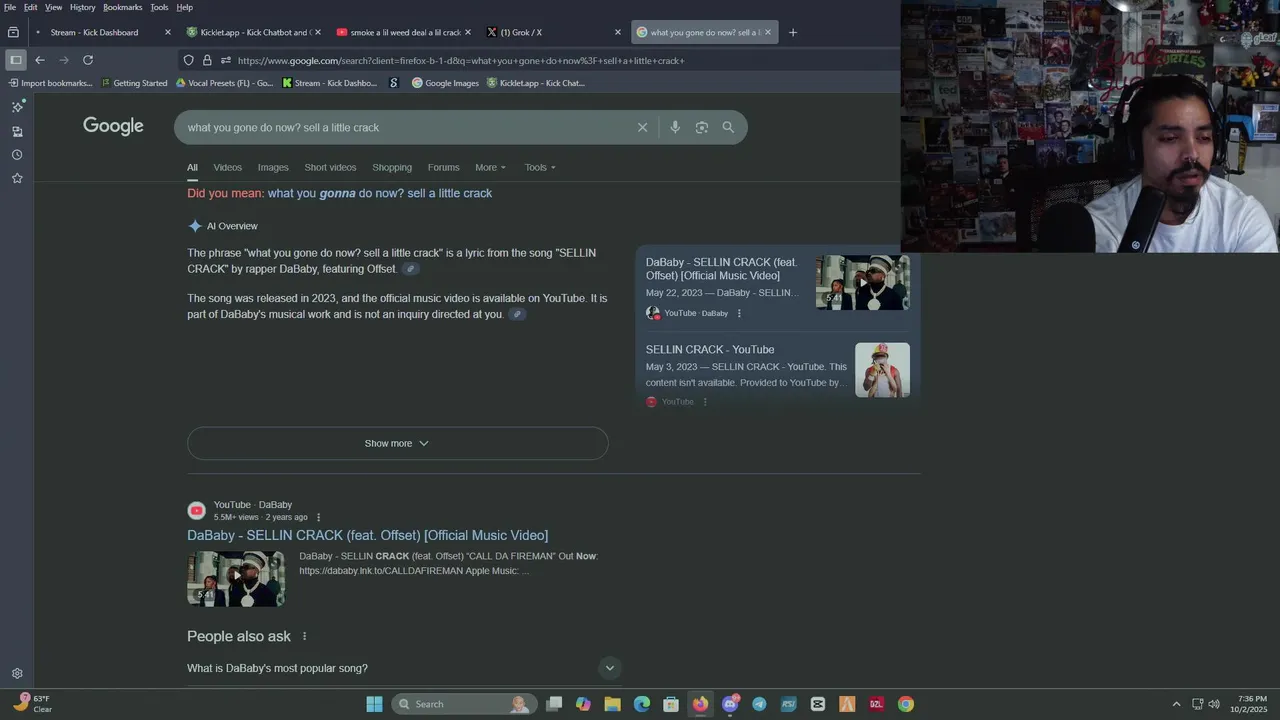Select the Forums search filter
Screen dimensions: 1280x720
click(x=443, y=167)
